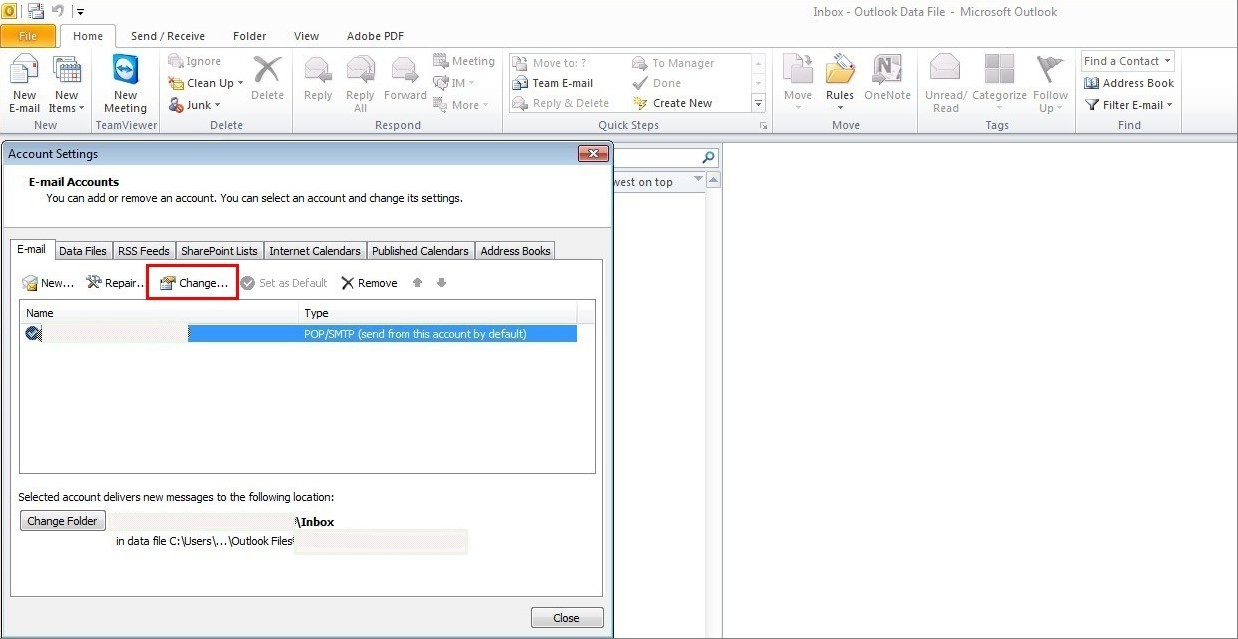Open the Adobe PDF ribbon tab
Image resolution: width=1238 pixels, height=639 pixels.
tap(375, 36)
